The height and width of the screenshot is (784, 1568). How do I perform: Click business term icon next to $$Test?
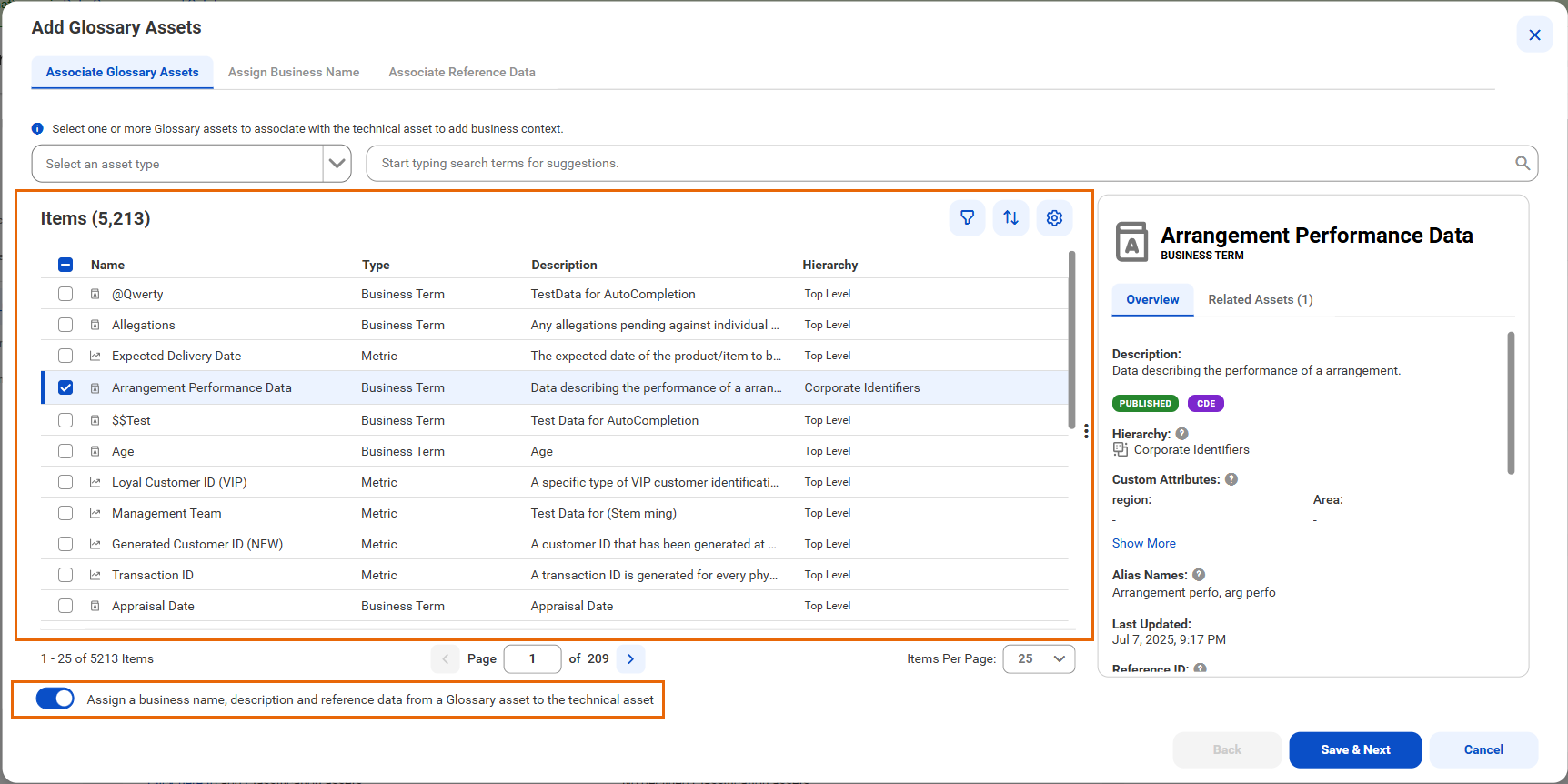95,420
